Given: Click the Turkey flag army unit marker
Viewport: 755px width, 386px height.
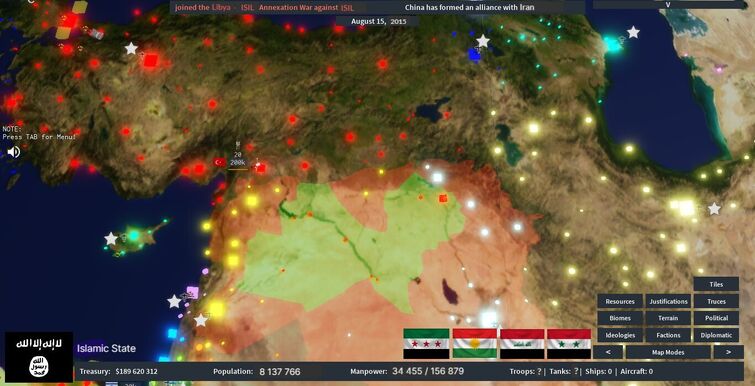Looking at the screenshot, I should (220, 162).
